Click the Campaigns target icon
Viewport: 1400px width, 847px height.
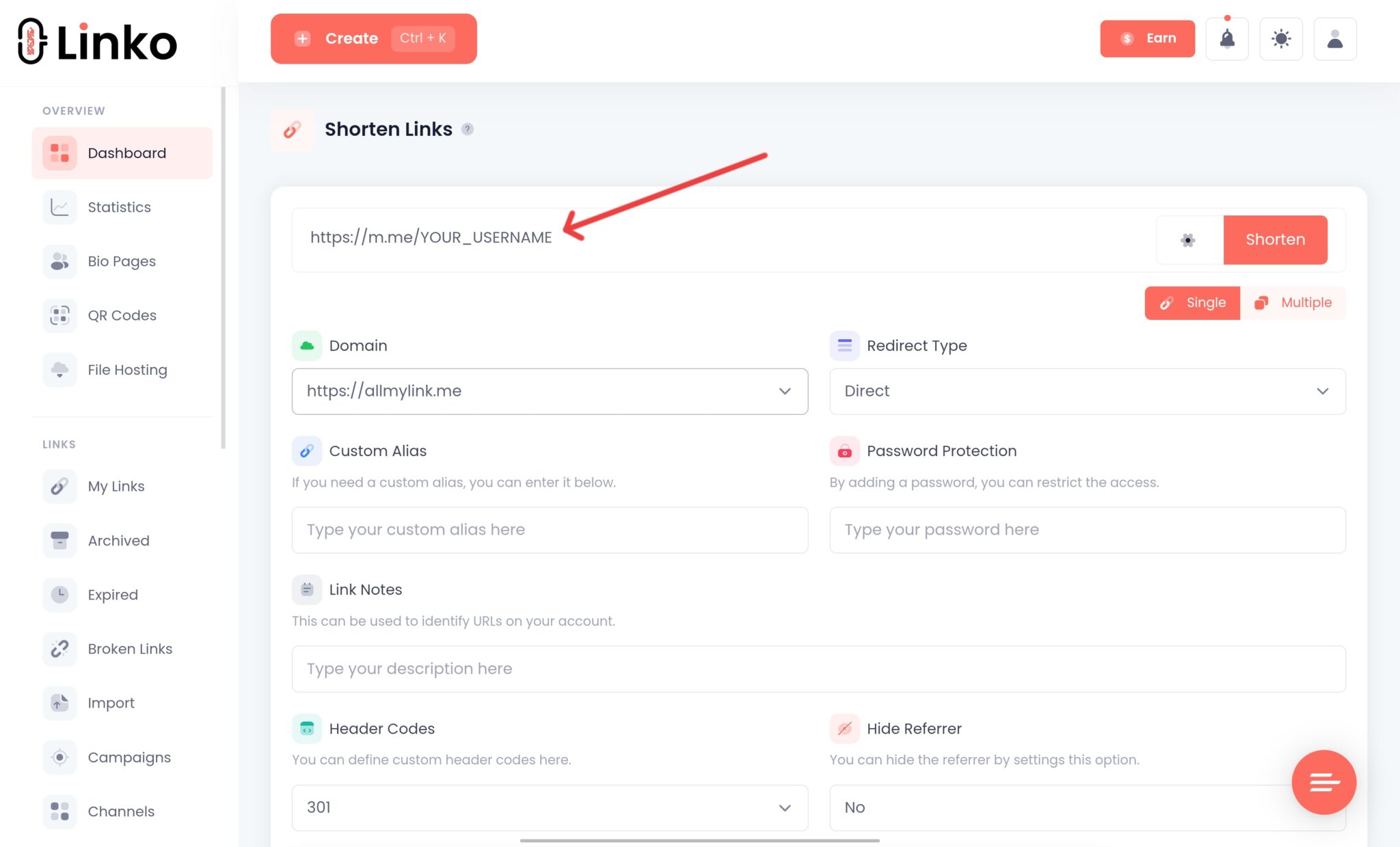(59, 757)
